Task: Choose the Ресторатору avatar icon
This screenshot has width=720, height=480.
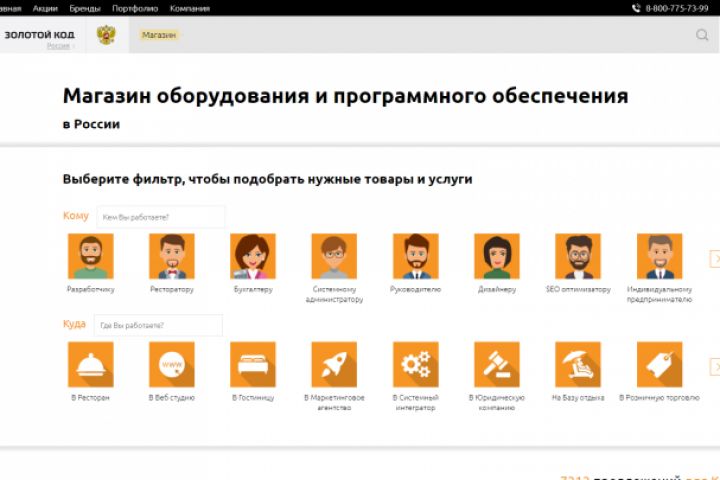Action: tap(172, 256)
